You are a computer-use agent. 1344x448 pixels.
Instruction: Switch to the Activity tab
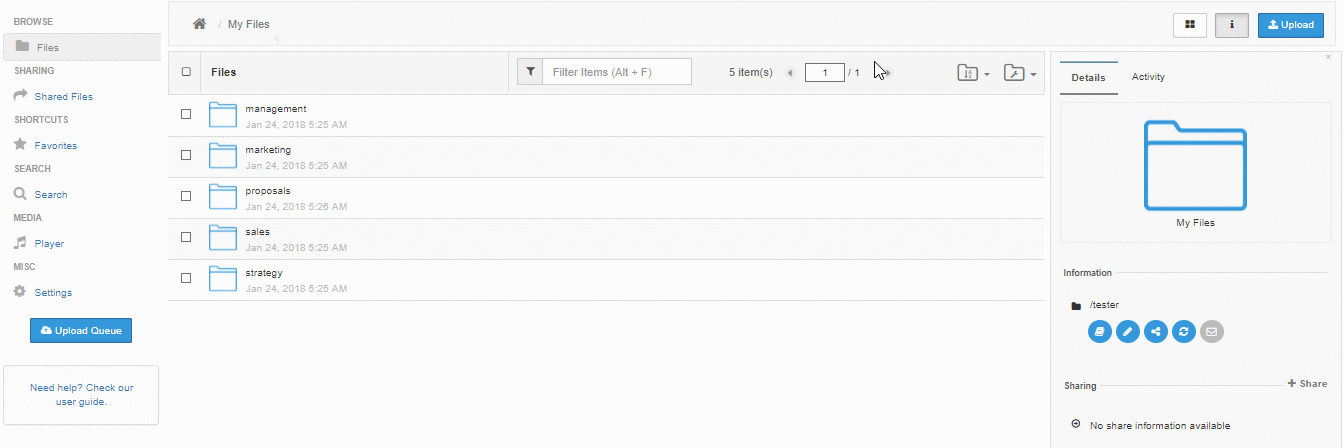click(x=1148, y=77)
